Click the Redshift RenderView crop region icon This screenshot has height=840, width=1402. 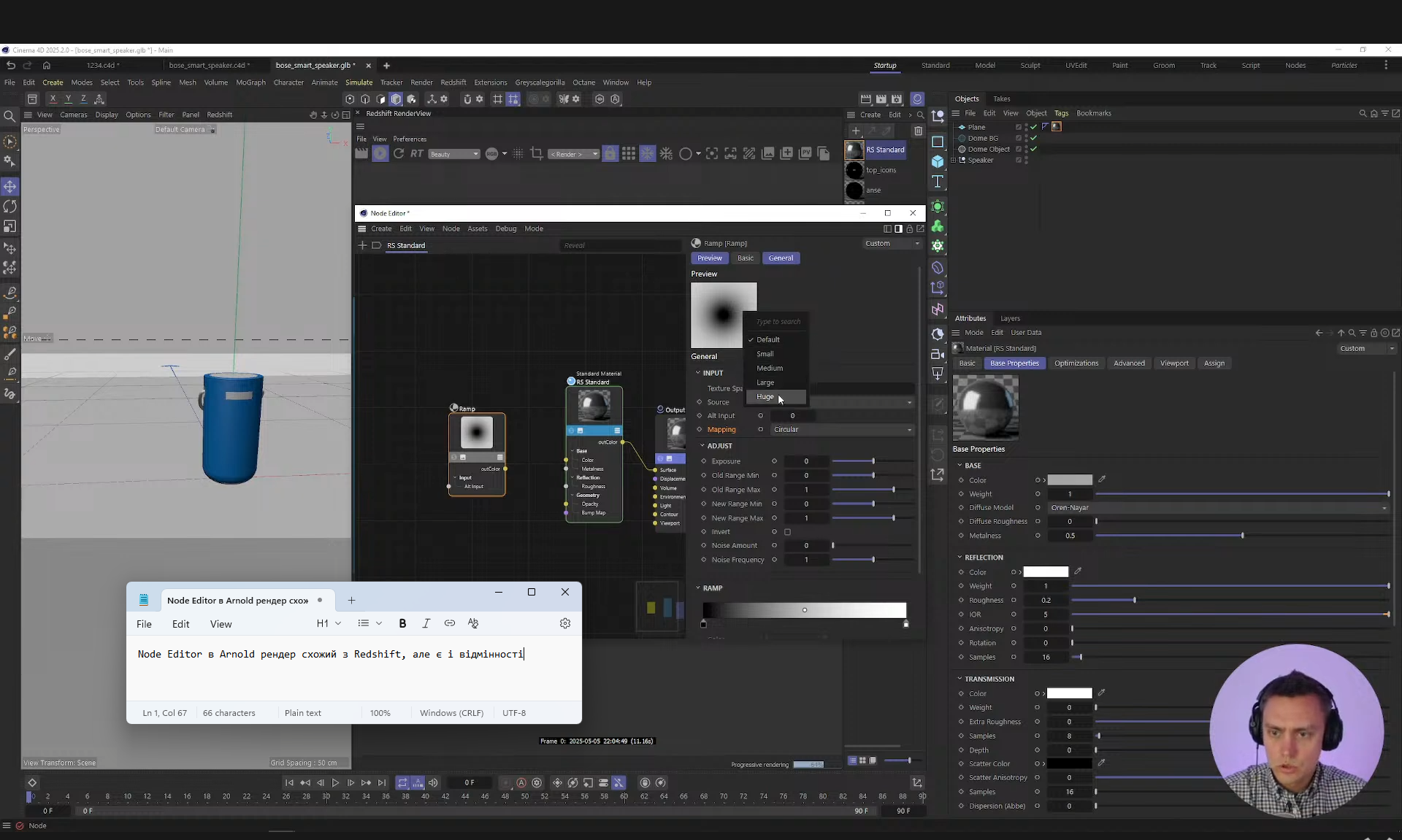(x=537, y=153)
